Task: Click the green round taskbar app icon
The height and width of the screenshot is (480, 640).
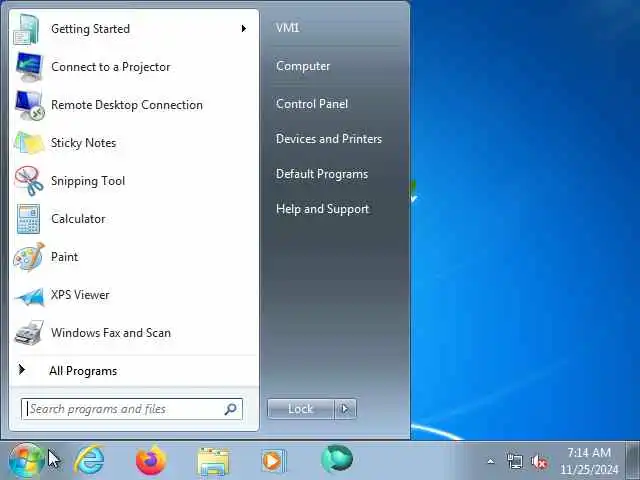Action: [337, 460]
